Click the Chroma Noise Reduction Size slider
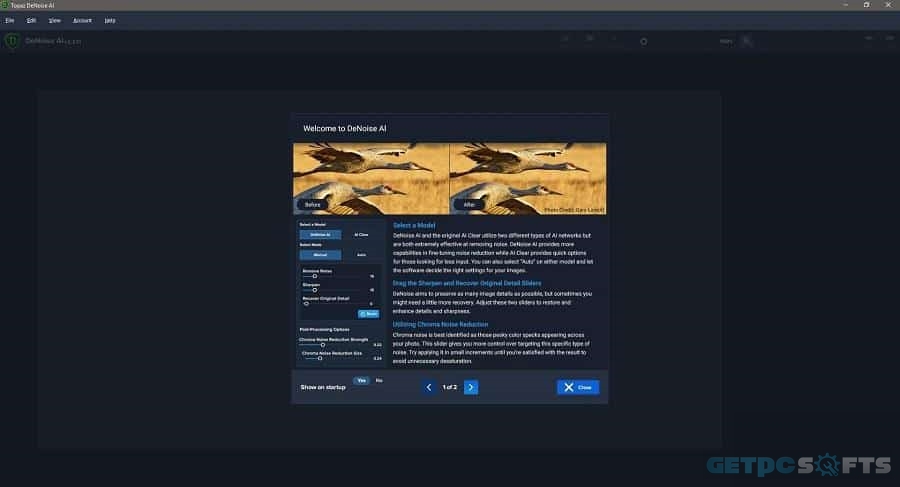Screen dimensions: 900x487 [x=320, y=358]
